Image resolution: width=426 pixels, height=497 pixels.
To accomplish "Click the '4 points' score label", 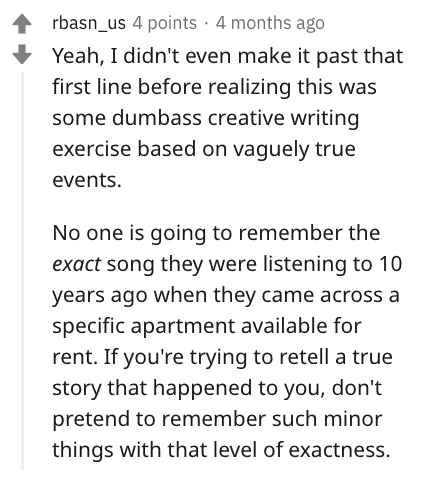I will pyautogui.click(x=165, y=23).
